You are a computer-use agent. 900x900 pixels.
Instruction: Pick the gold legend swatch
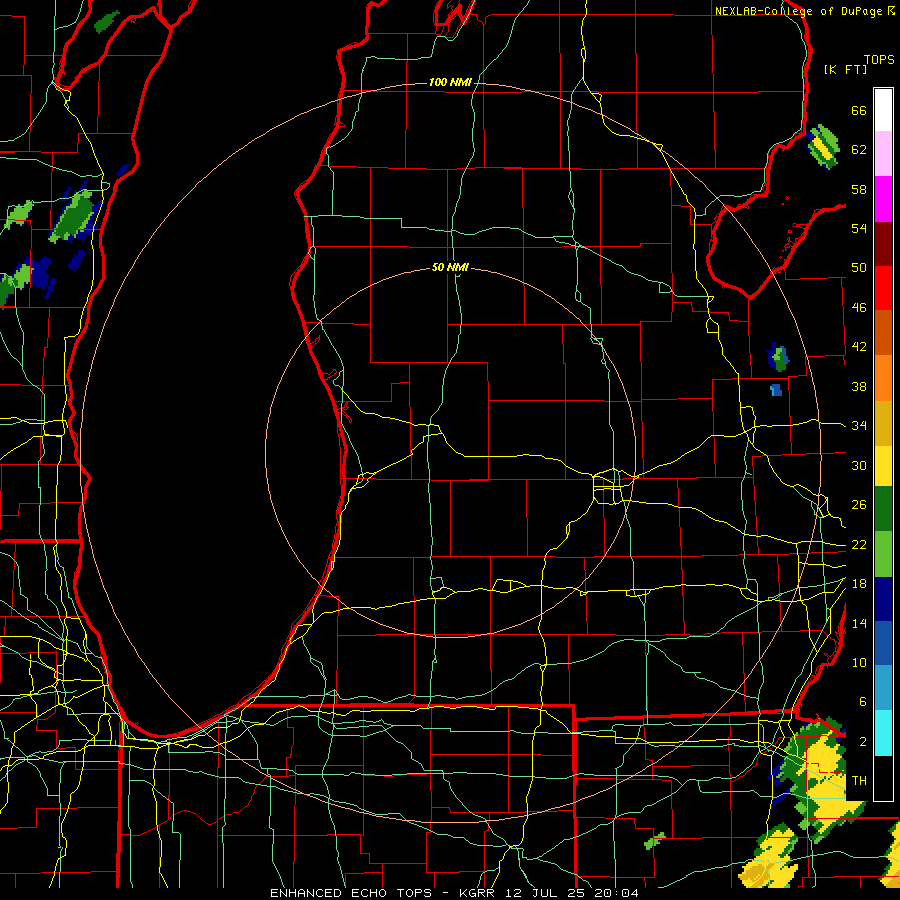pyautogui.click(x=883, y=423)
